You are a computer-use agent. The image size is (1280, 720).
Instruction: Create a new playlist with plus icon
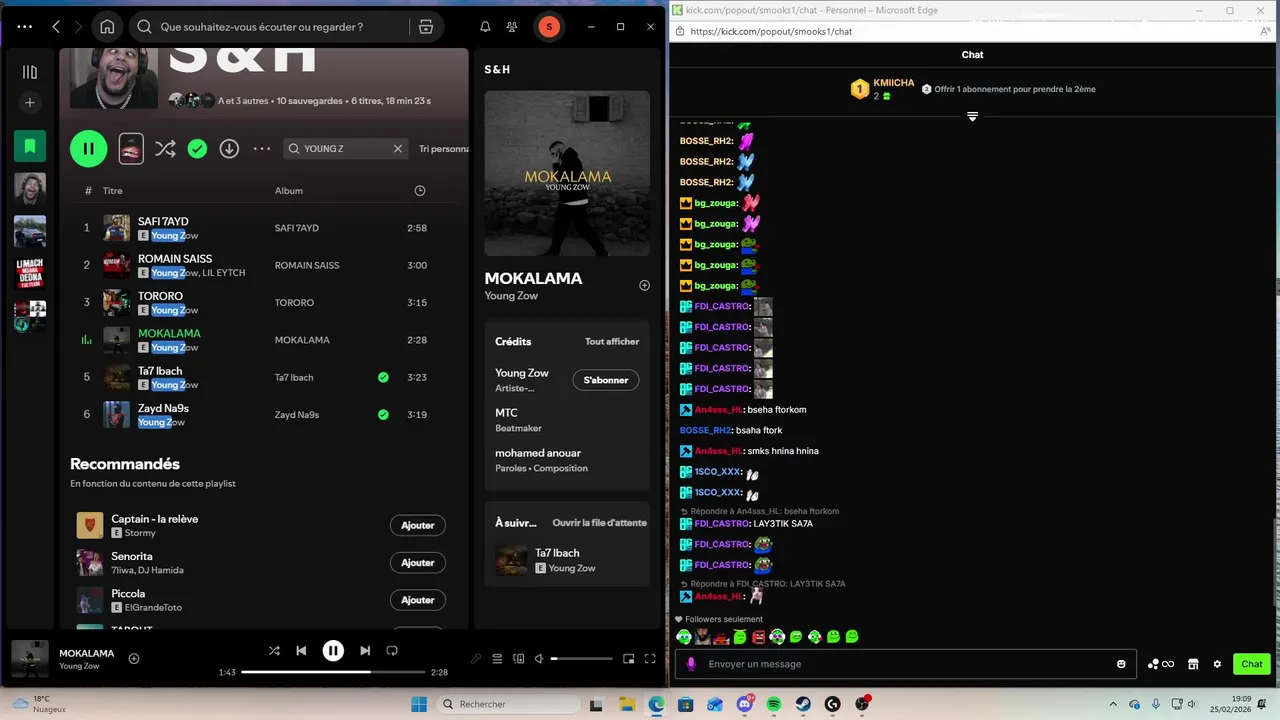pos(30,103)
